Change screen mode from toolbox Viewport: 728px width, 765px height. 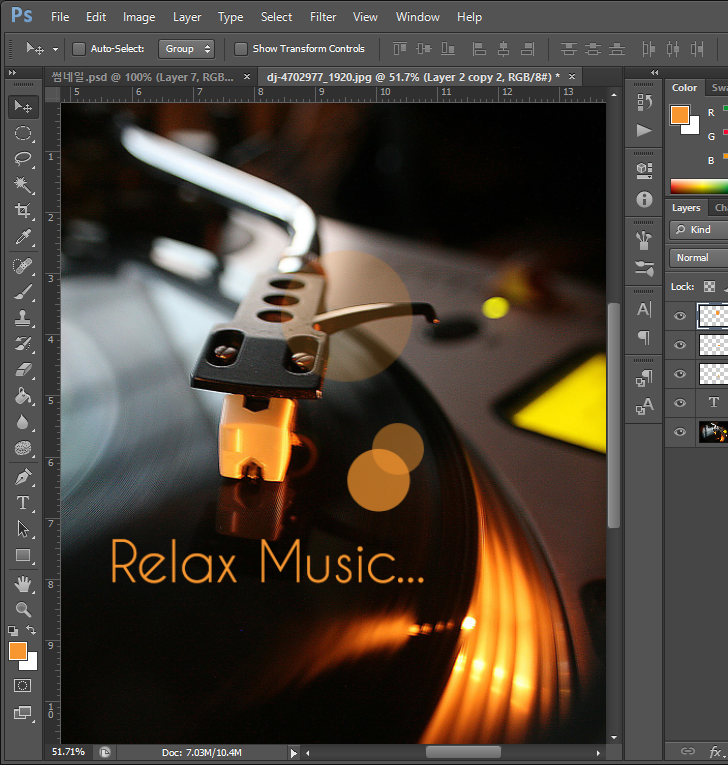(x=22, y=712)
